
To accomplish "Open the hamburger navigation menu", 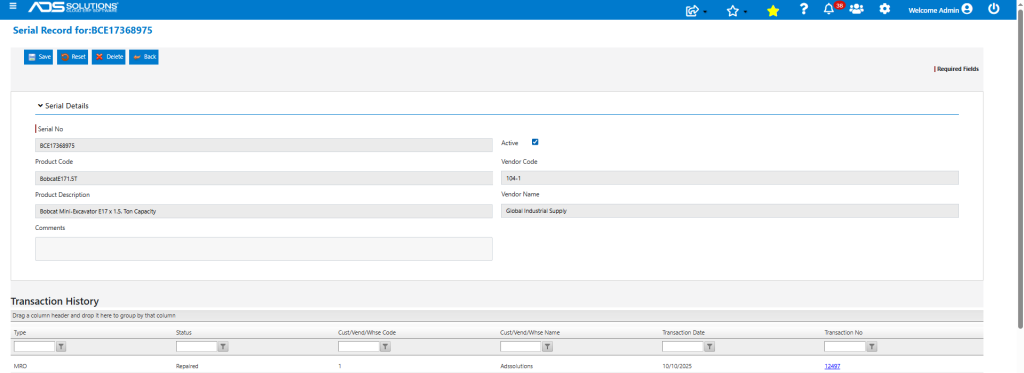I will click(13, 7).
